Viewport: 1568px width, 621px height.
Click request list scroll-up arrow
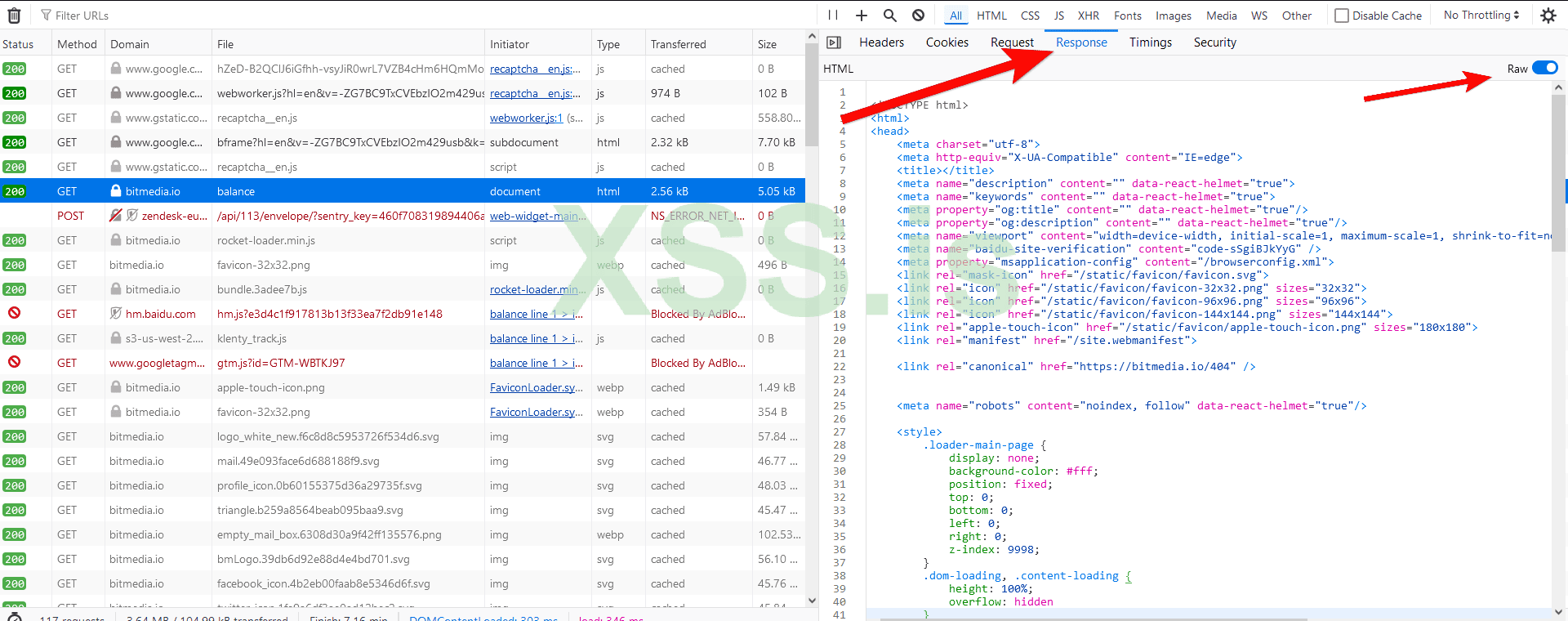tap(812, 37)
